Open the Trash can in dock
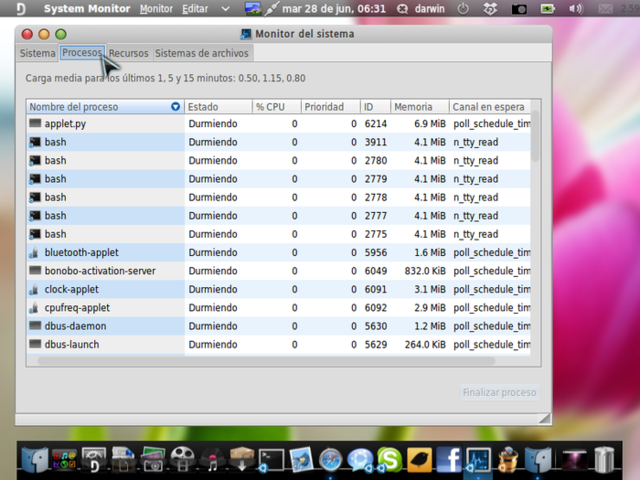This screenshot has height=480, width=640. click(604, 459)
